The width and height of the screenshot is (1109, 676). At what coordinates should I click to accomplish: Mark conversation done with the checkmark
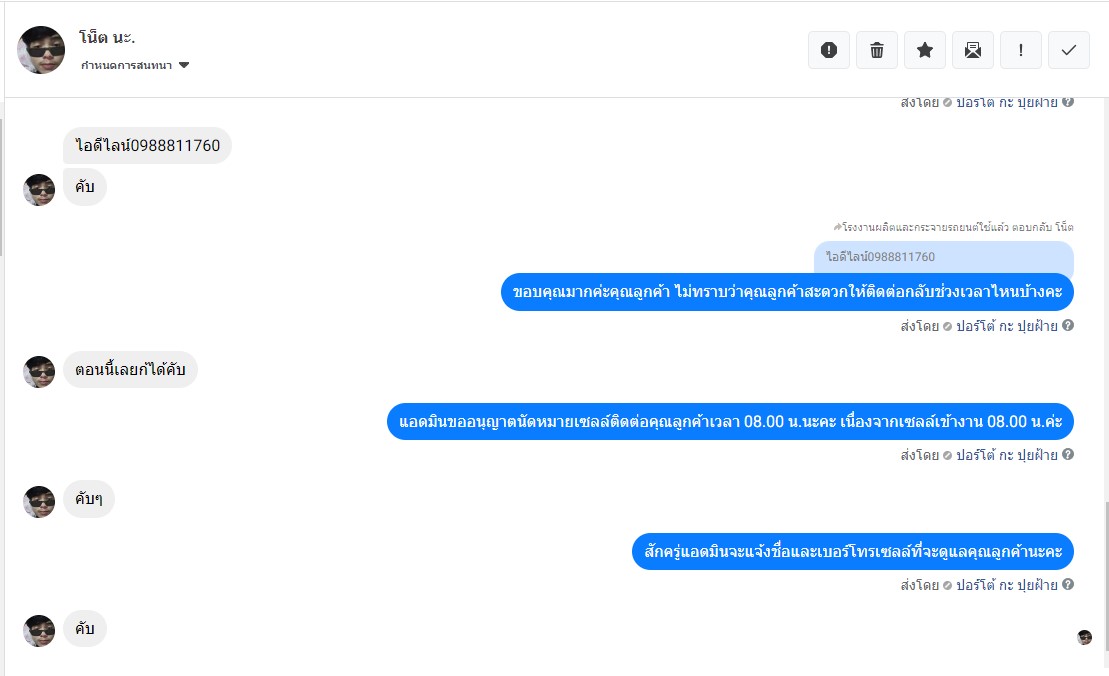1069,50
